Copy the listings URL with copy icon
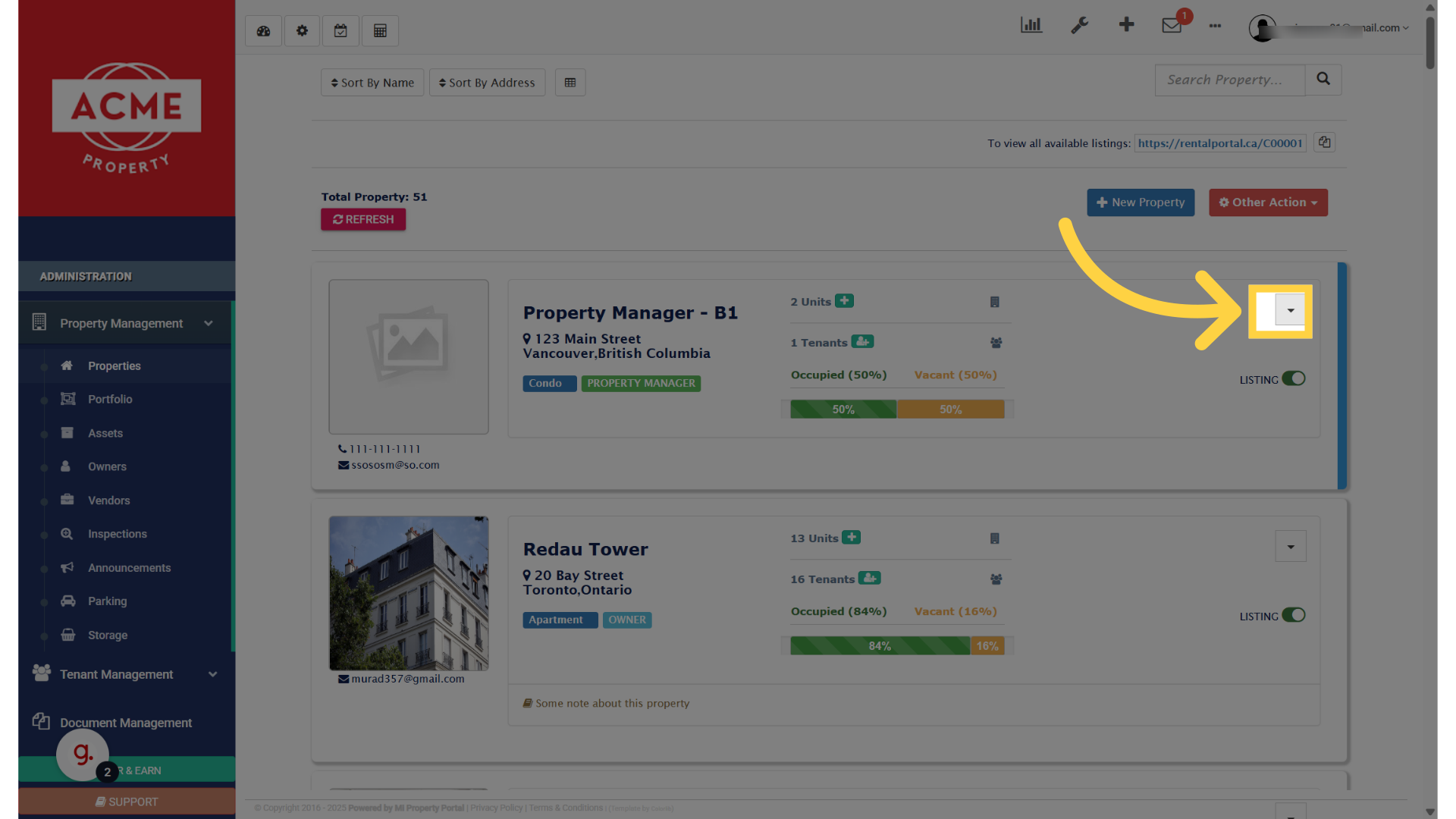The image size is (1456, 819). pyautogui.click(x=1324, y=143)
